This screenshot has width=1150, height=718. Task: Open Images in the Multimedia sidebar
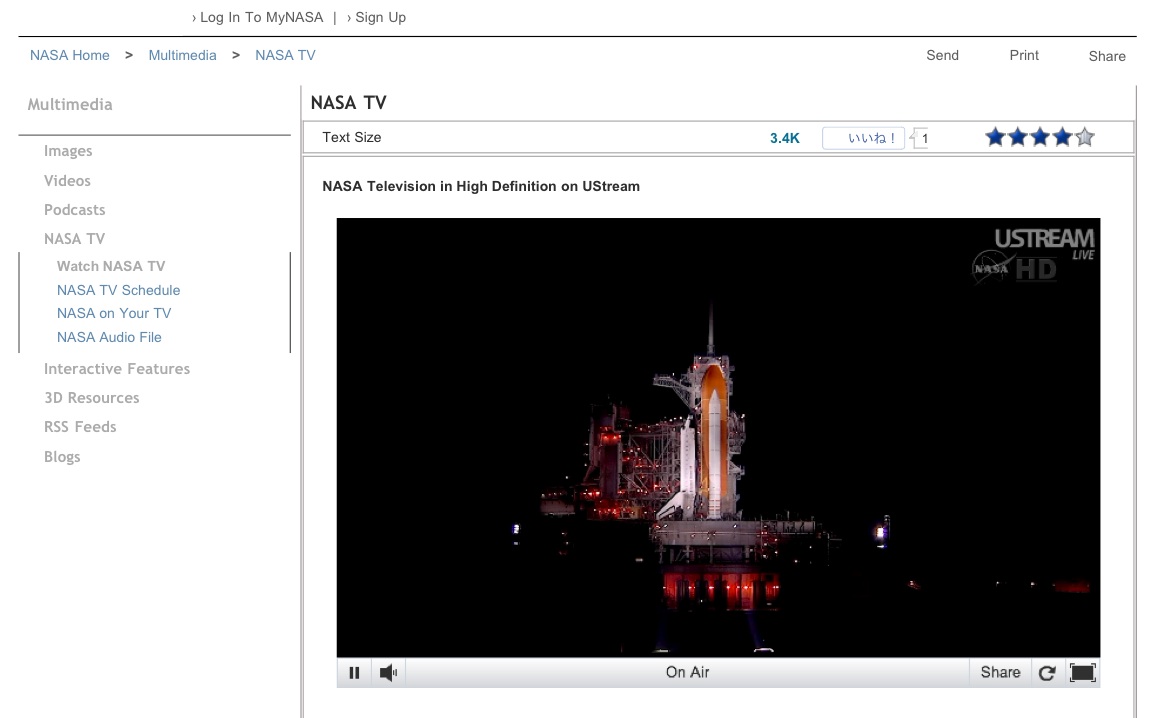point(68,151)
